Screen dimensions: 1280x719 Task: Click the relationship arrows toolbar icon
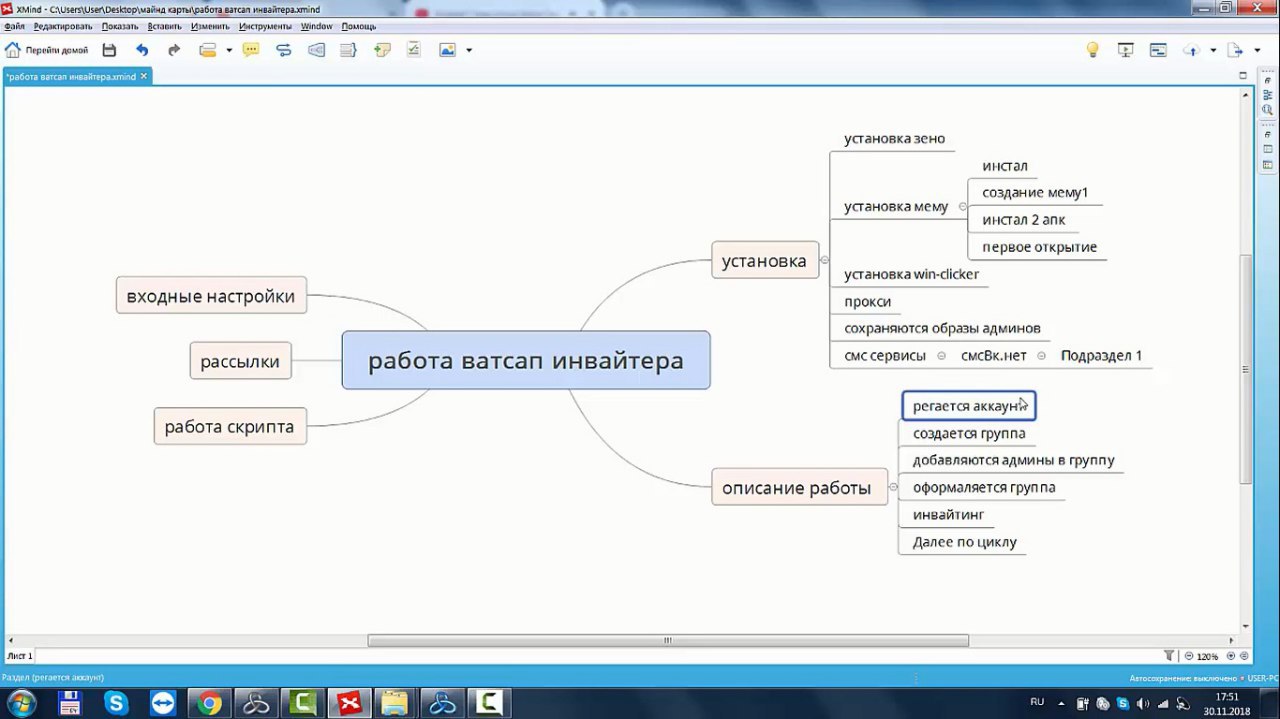(x=283, y=50)
